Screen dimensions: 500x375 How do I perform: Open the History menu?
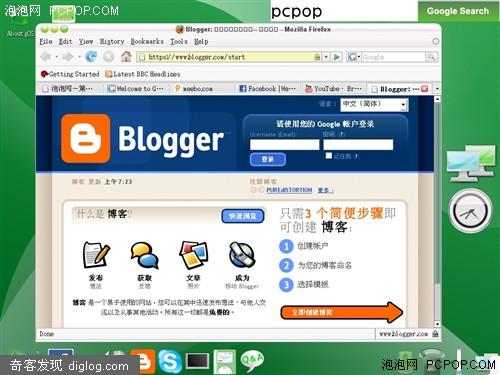tap(112, 42)
